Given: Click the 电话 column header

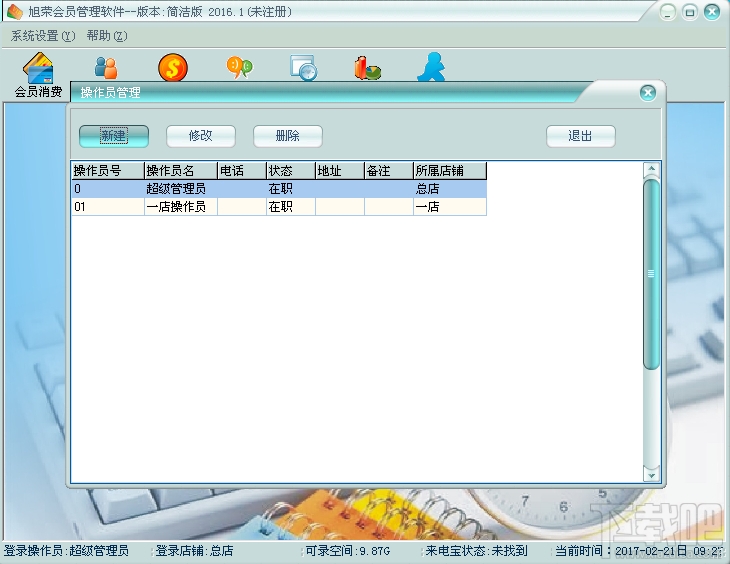Looking at the screenshot, I should (x=242, y=171).
